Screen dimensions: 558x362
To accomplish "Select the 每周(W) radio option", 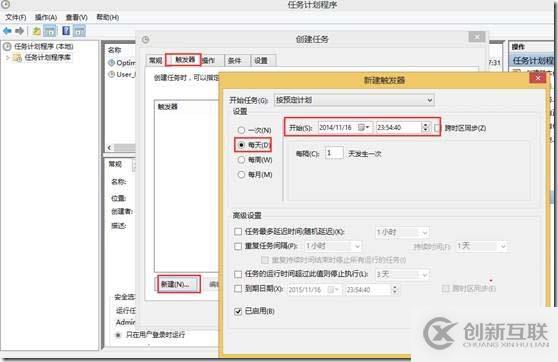I will coord(241,160).
